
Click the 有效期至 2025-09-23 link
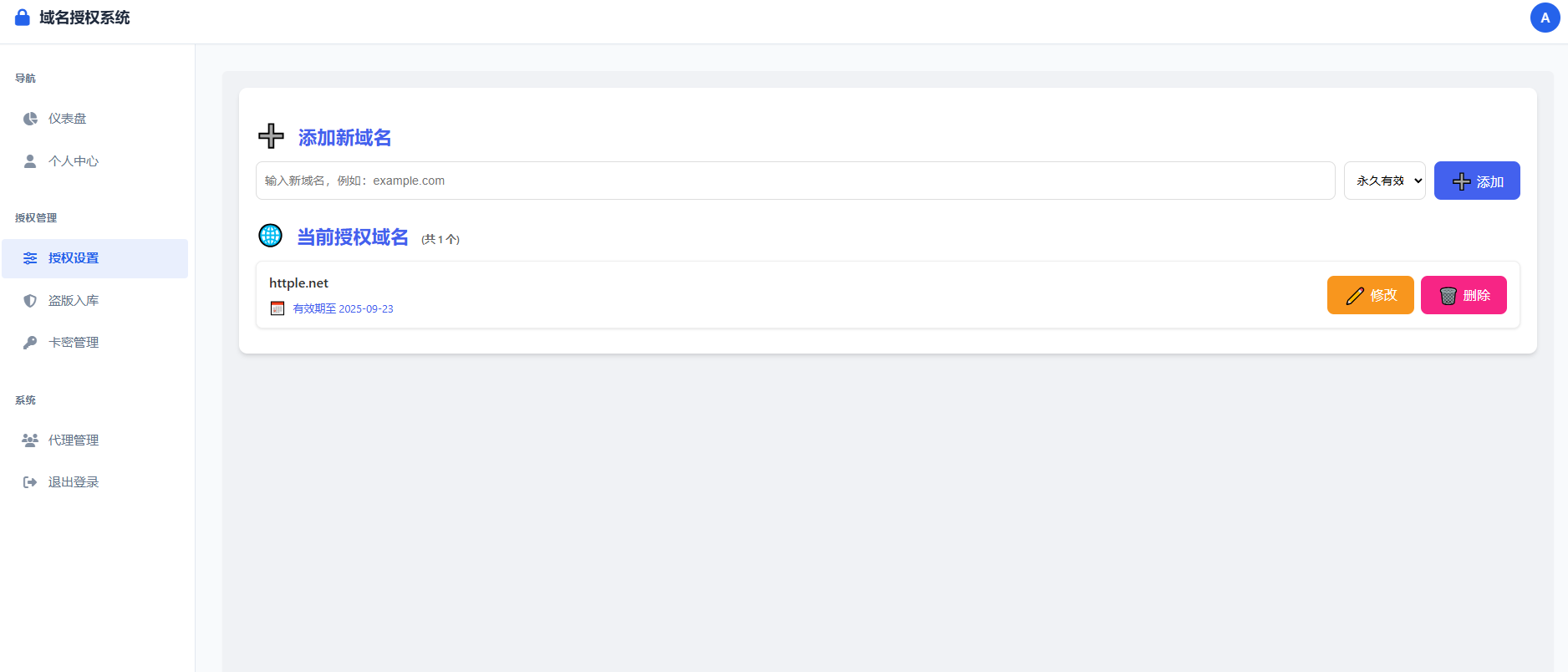point(343,308)
